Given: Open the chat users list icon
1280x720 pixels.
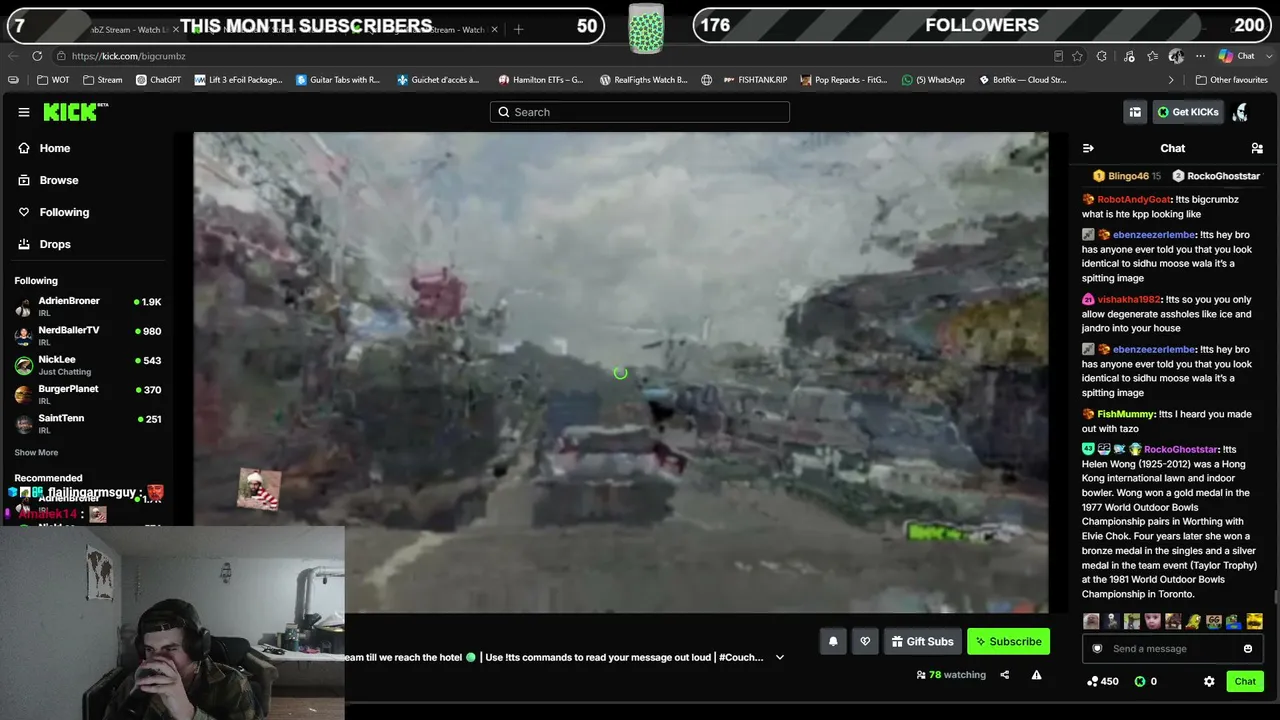Looking at the screenshot, I should [1257, 148].
